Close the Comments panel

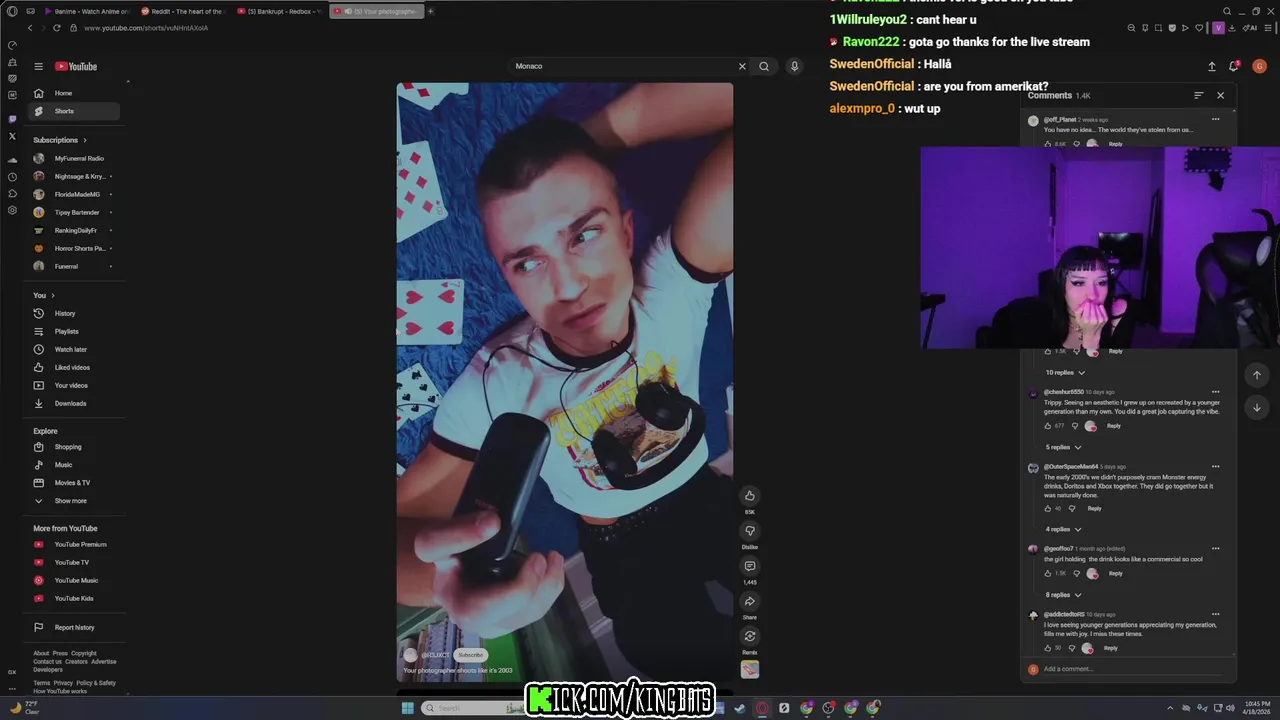1220,95
